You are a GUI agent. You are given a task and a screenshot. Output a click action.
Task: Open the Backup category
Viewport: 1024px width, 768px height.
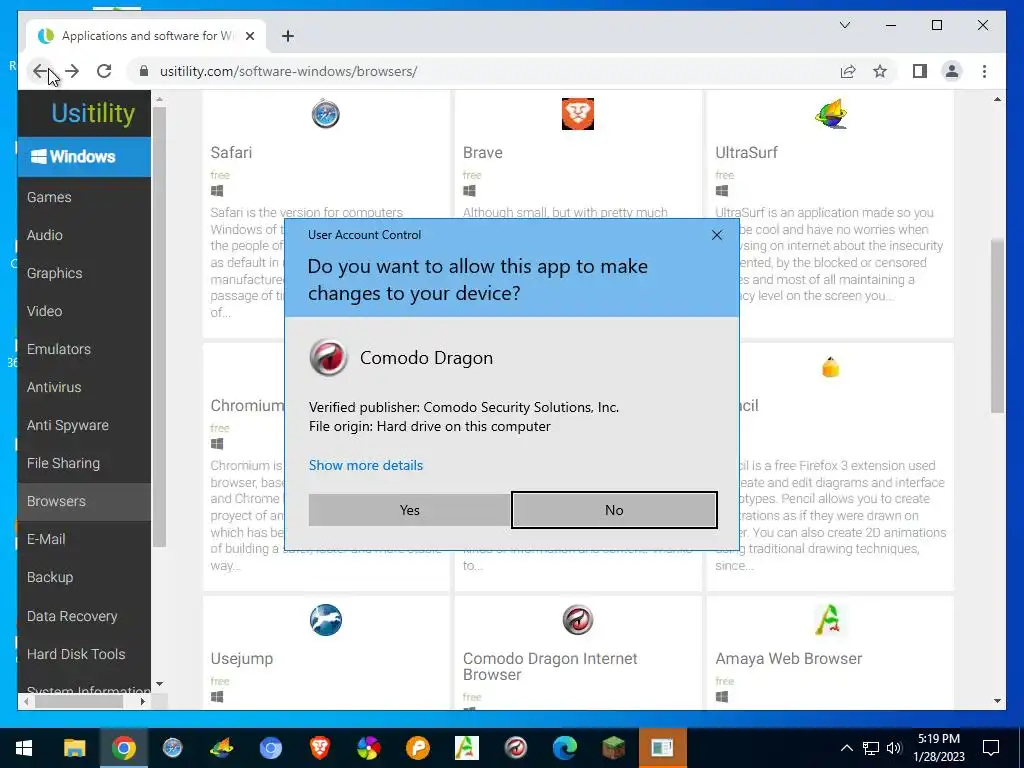[x=50, y=577]
